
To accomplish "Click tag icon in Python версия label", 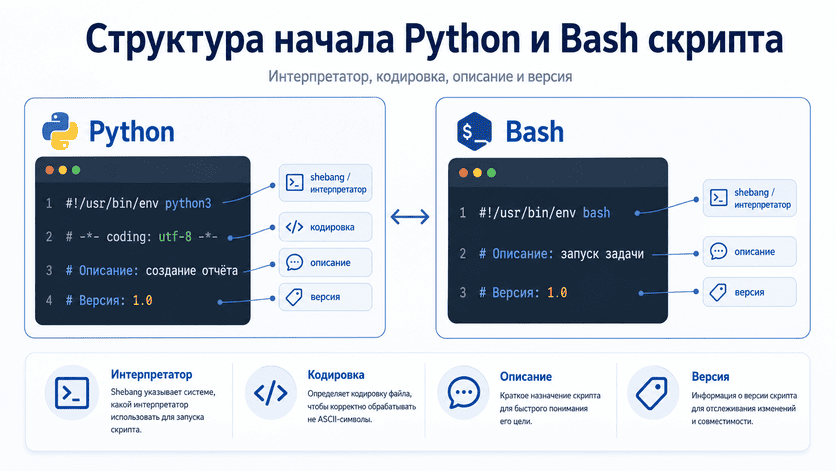I will click(294, 297).
